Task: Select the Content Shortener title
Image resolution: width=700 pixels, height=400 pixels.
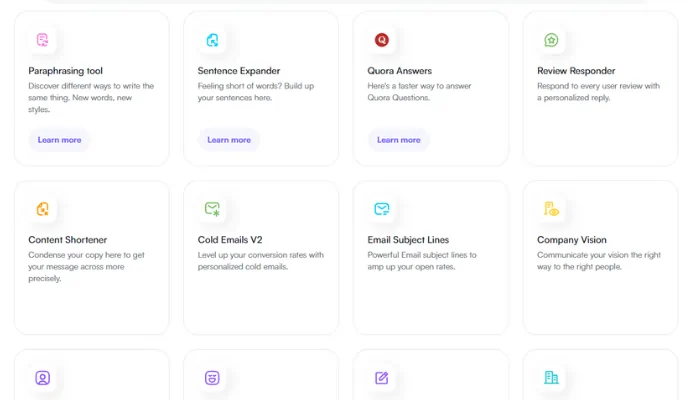Action: 67,240
